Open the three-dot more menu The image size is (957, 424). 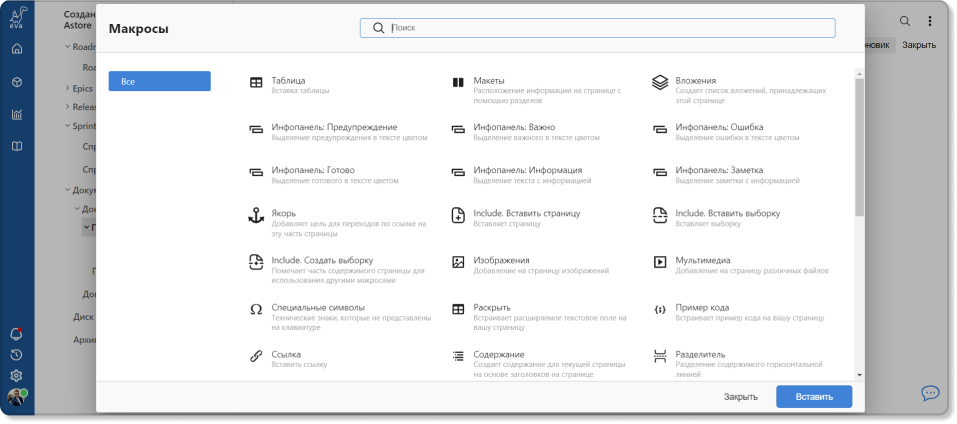coord(930,21)
